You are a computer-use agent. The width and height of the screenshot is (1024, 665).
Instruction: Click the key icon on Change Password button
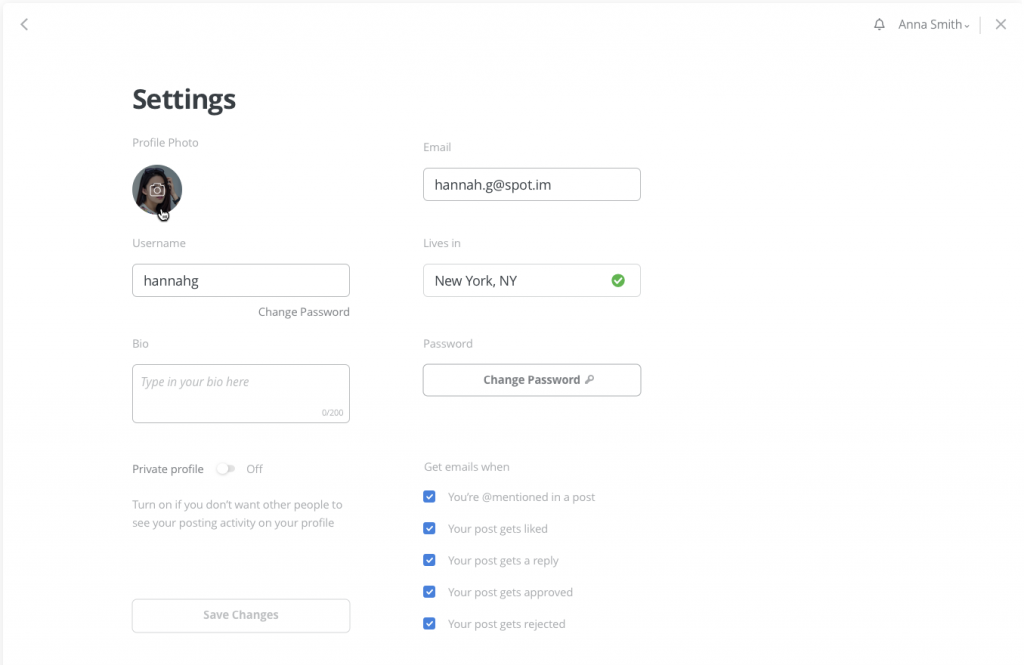coord(590,380)
